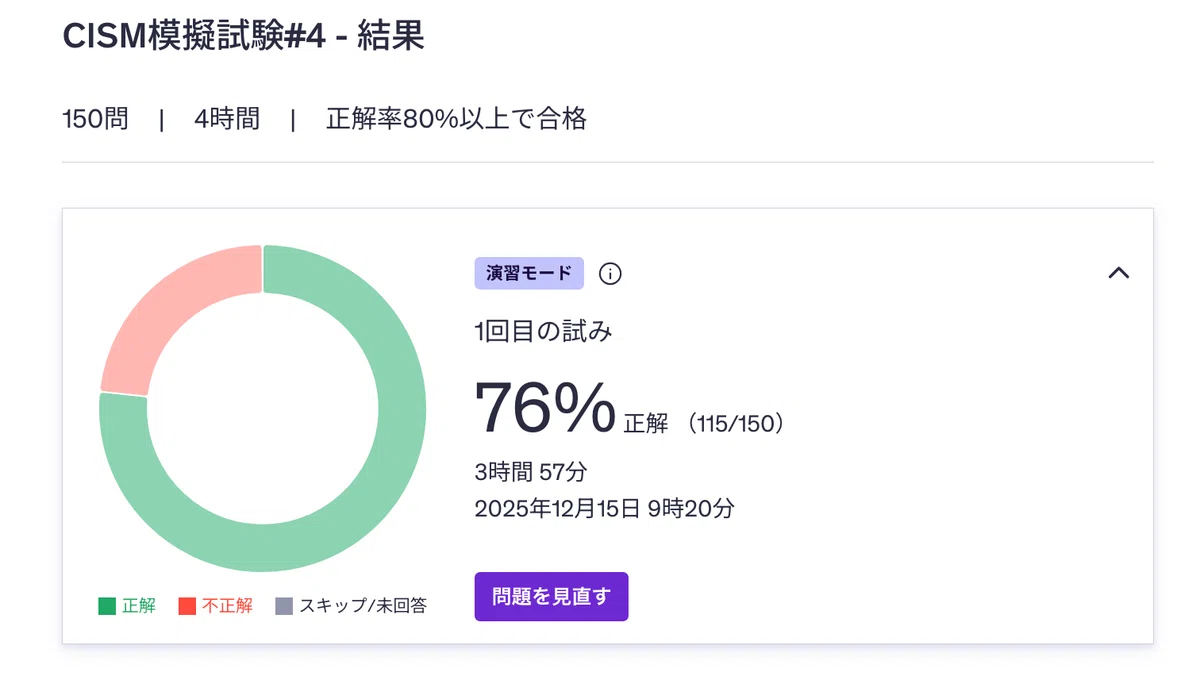The height and width of the screenshot is (687, 1200).
Task: Click the elapsed time 3時間 57分
Action: tap(531, 472)
